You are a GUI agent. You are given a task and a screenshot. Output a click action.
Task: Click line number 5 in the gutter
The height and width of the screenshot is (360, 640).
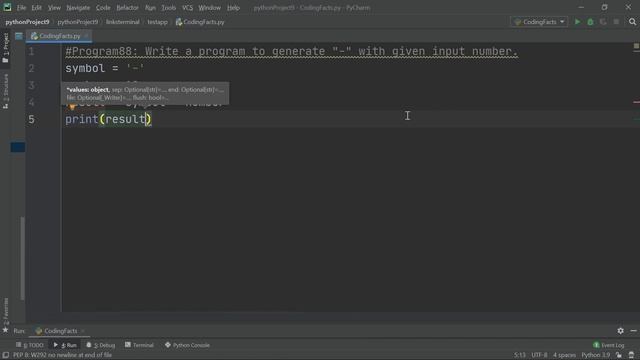(31, 119)
